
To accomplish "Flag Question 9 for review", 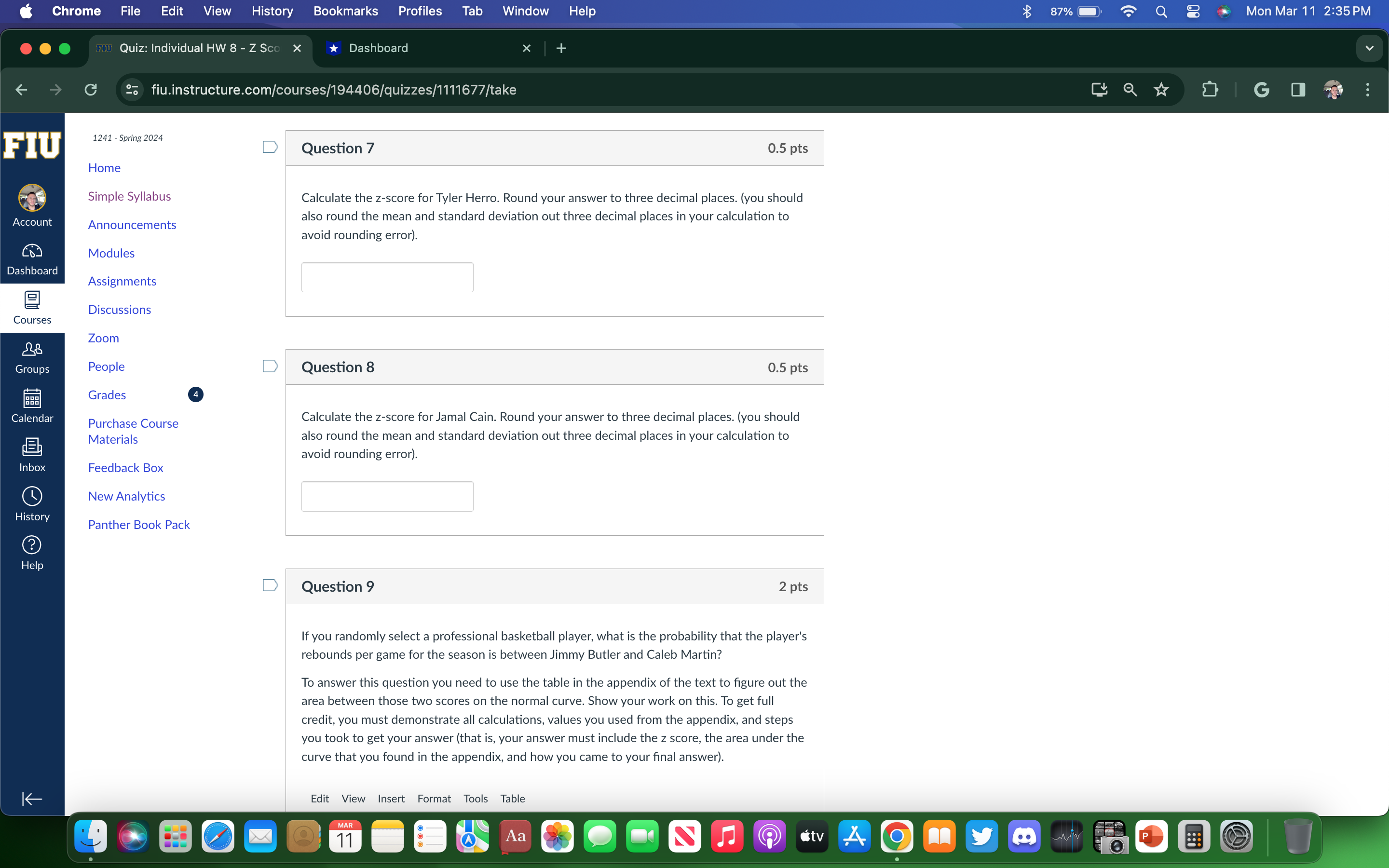I will click(270, 585).
